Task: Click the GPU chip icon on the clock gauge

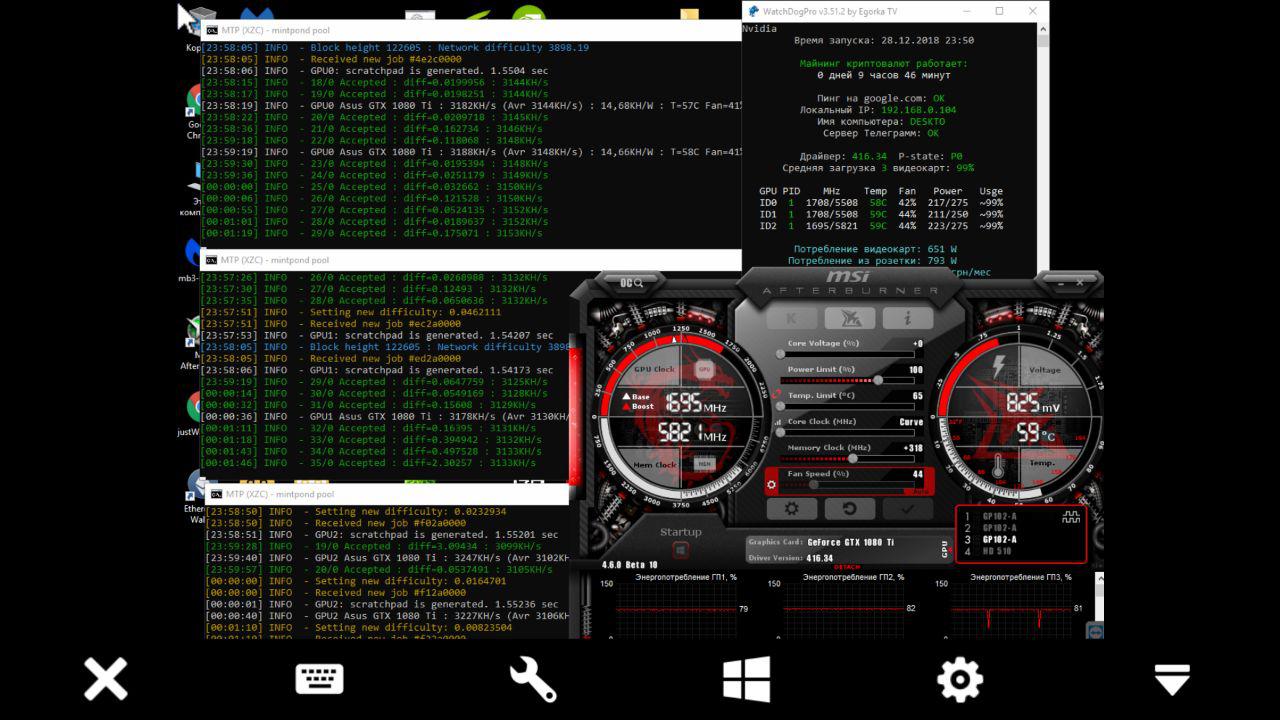Action: click(704, 370)
